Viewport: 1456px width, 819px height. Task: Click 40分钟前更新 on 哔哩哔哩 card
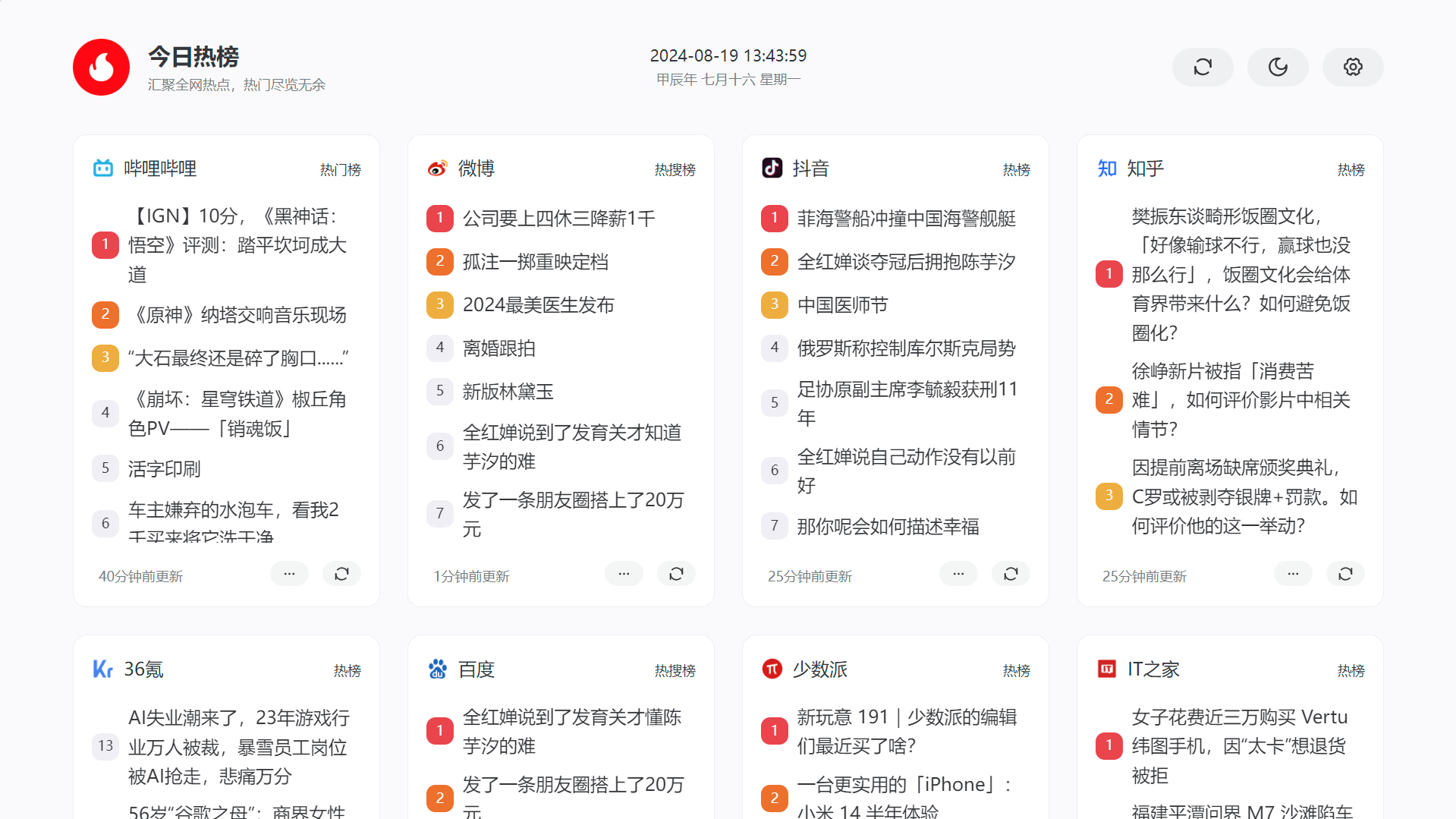pos(141,576)
